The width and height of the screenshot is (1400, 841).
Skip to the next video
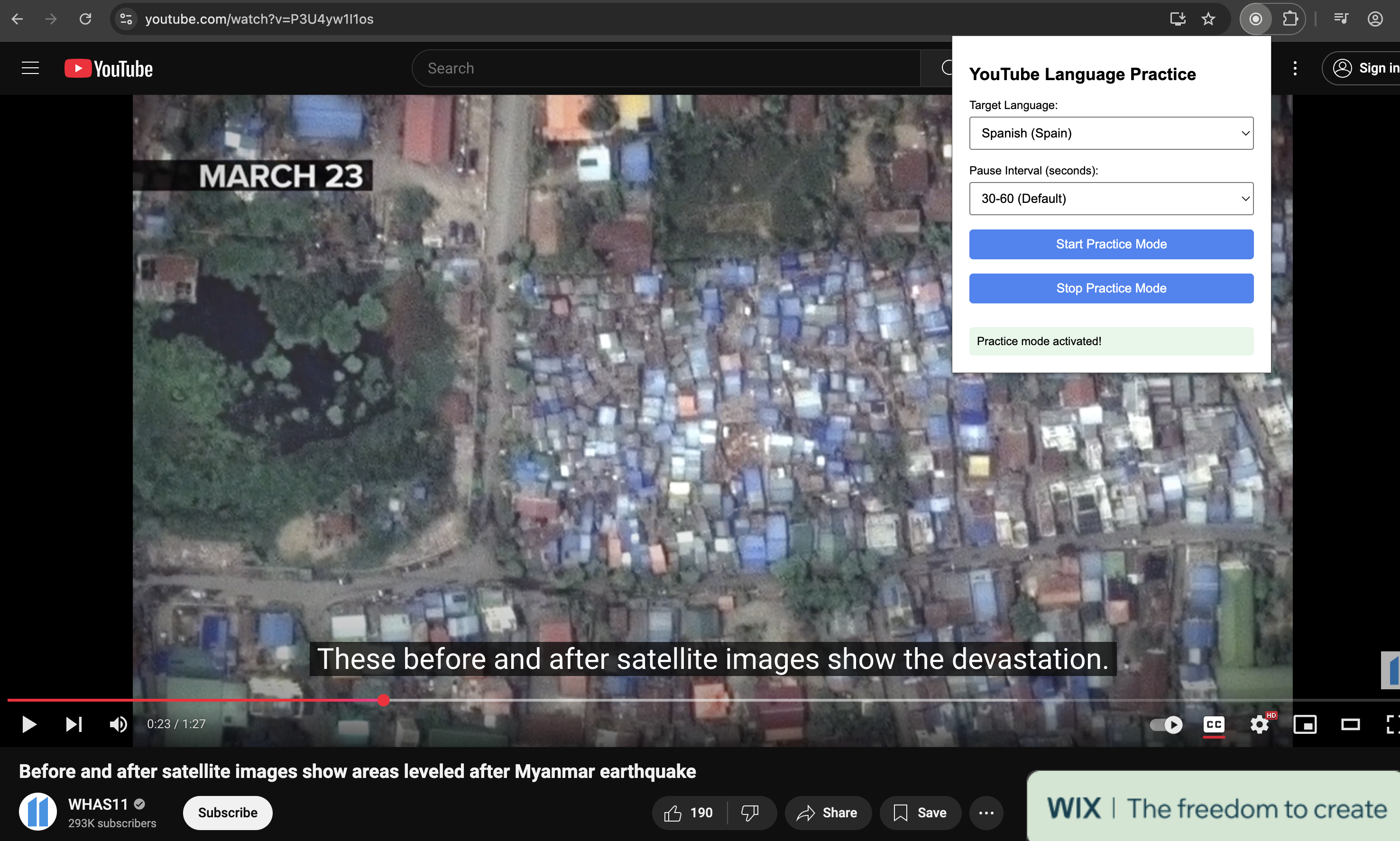[74, 724]
